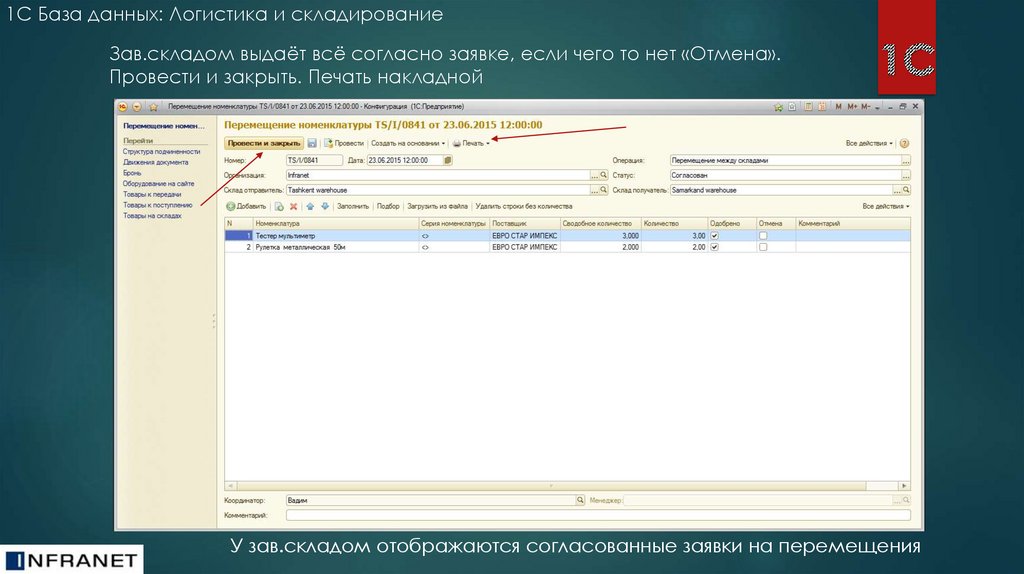Click the M- button in title bar
Viewport: 1024px width, 574px height.
[865, 106]
